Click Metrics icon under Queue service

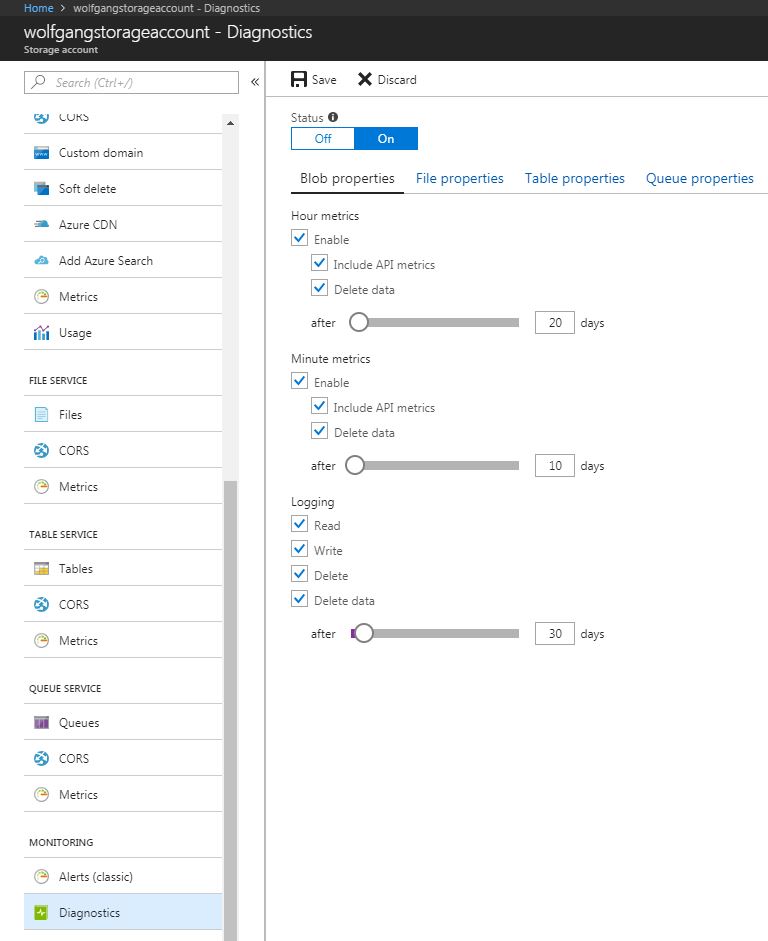pyautogui.click(x=41, y=795)
